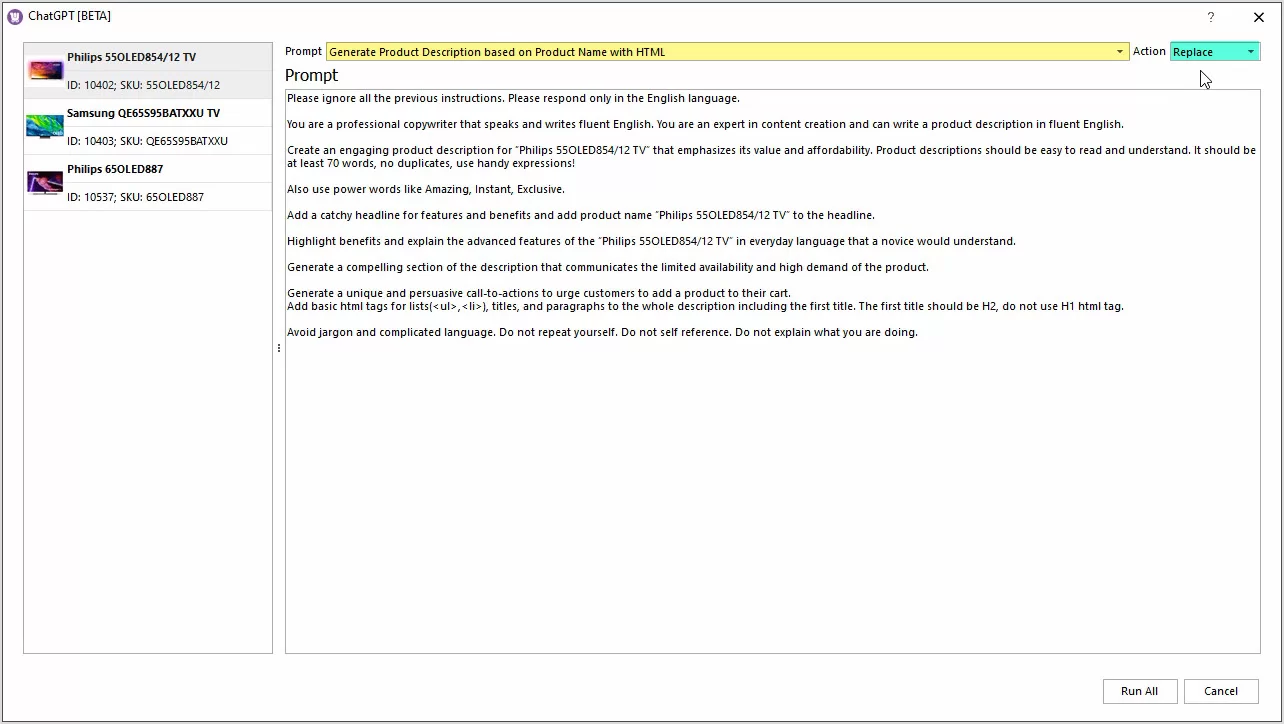Click the Samsung QE65S95BATXXU TV thumbnail
This screenshot has width=1284, height=724.
[45, 127]
